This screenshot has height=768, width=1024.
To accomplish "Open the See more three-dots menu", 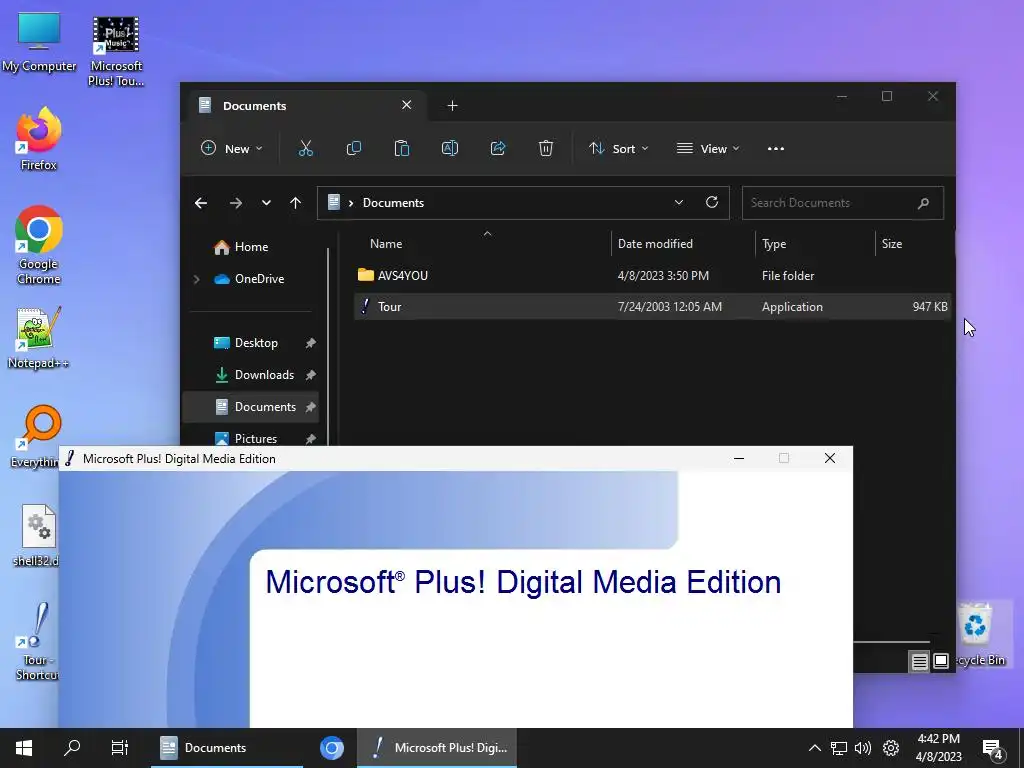I will coord(776,148).
